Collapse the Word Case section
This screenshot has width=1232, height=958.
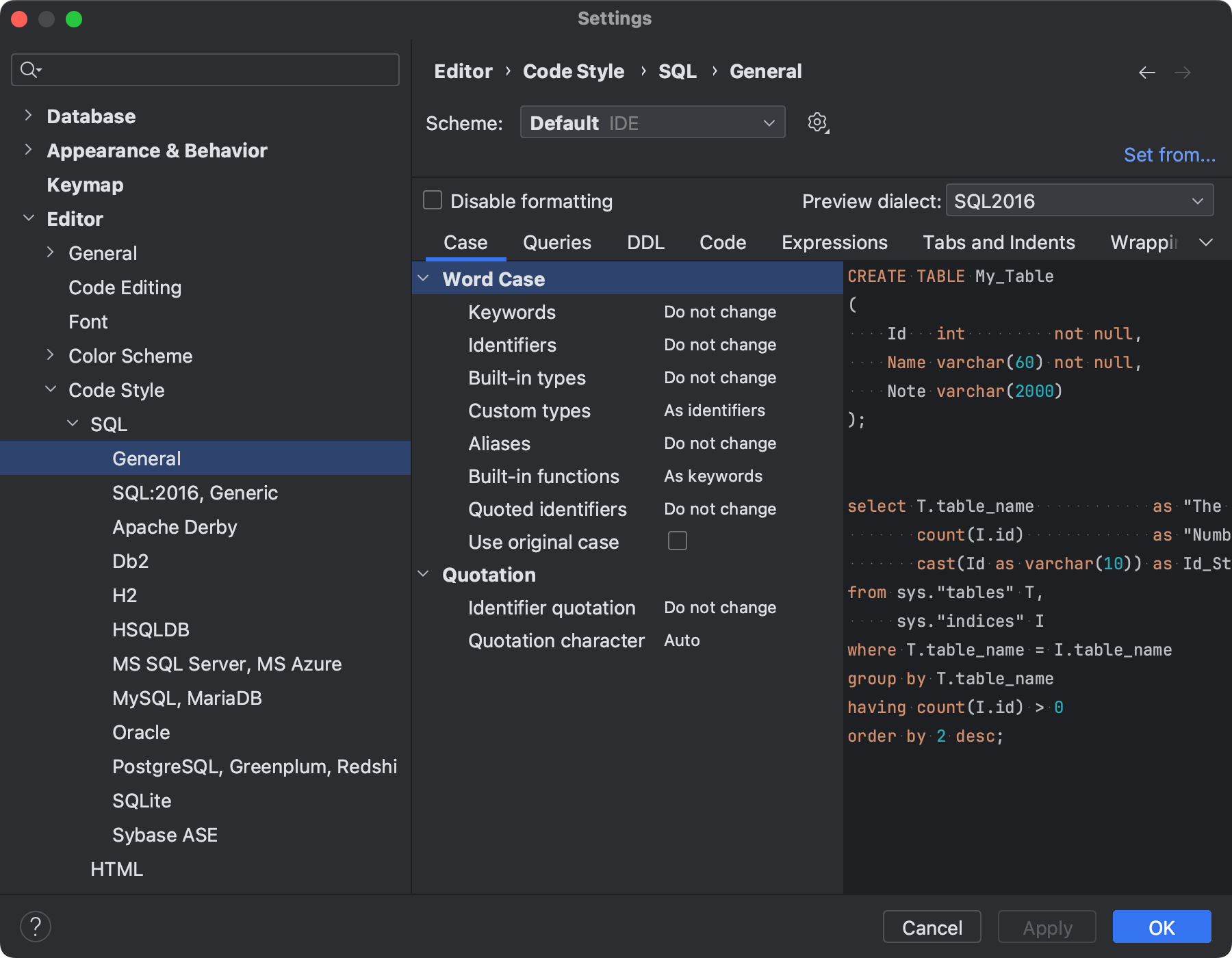click(x=424, y=279)
